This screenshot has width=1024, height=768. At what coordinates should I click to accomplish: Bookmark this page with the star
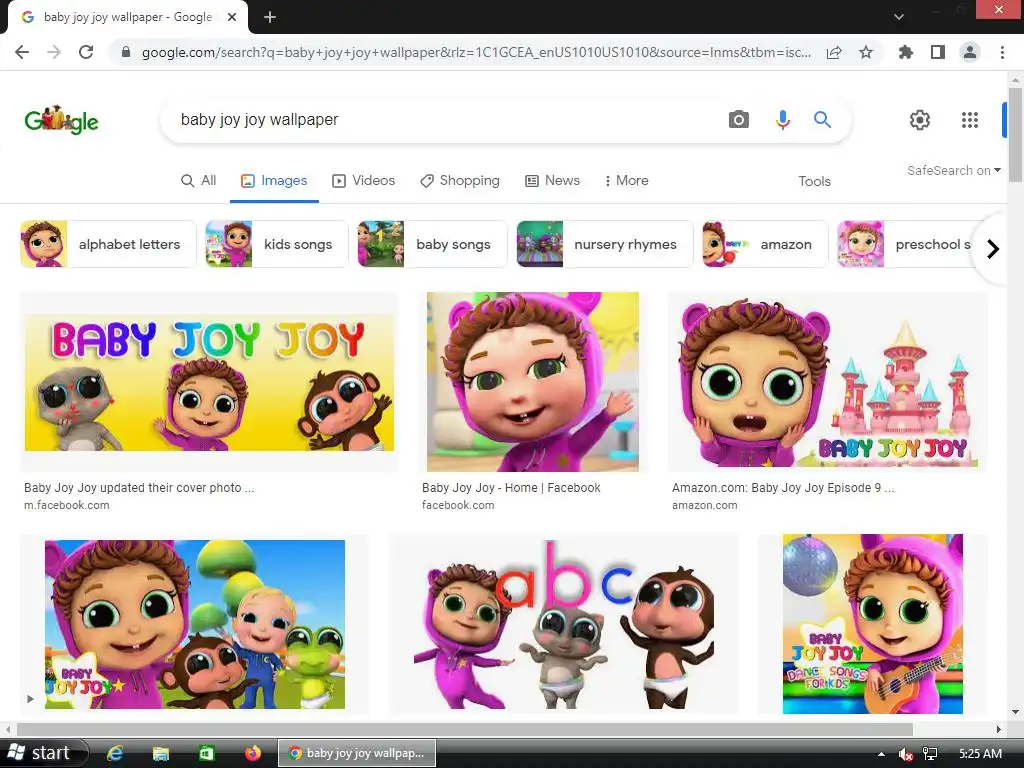866,52
